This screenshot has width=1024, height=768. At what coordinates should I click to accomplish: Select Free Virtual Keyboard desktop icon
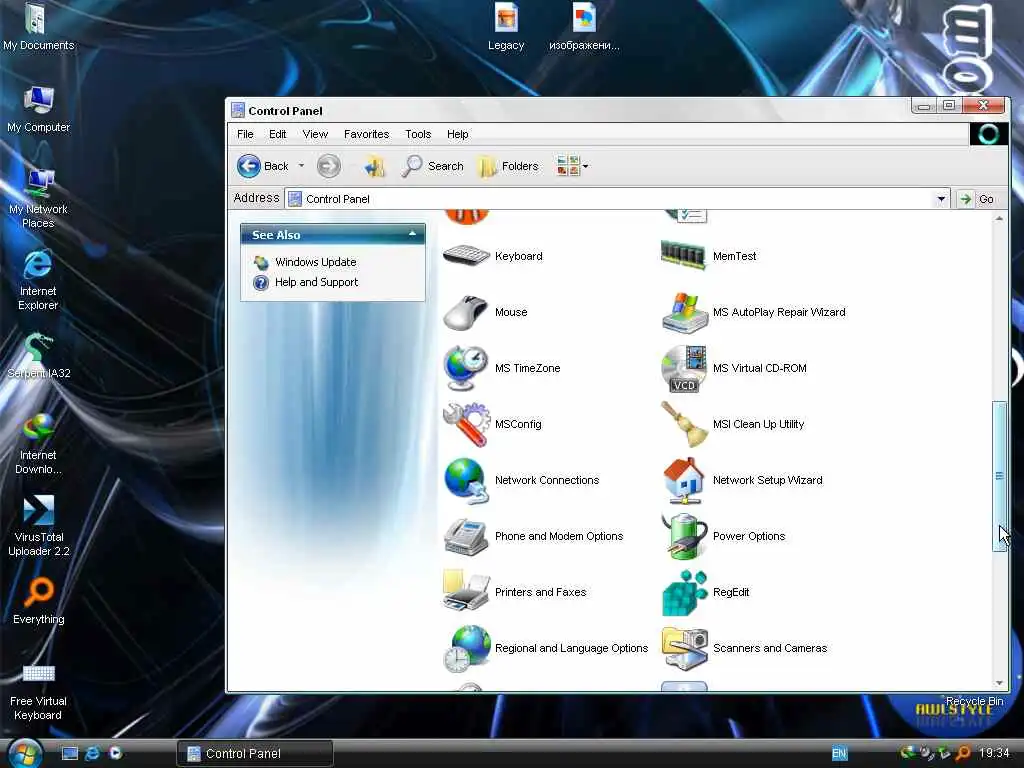coord(38,691)
